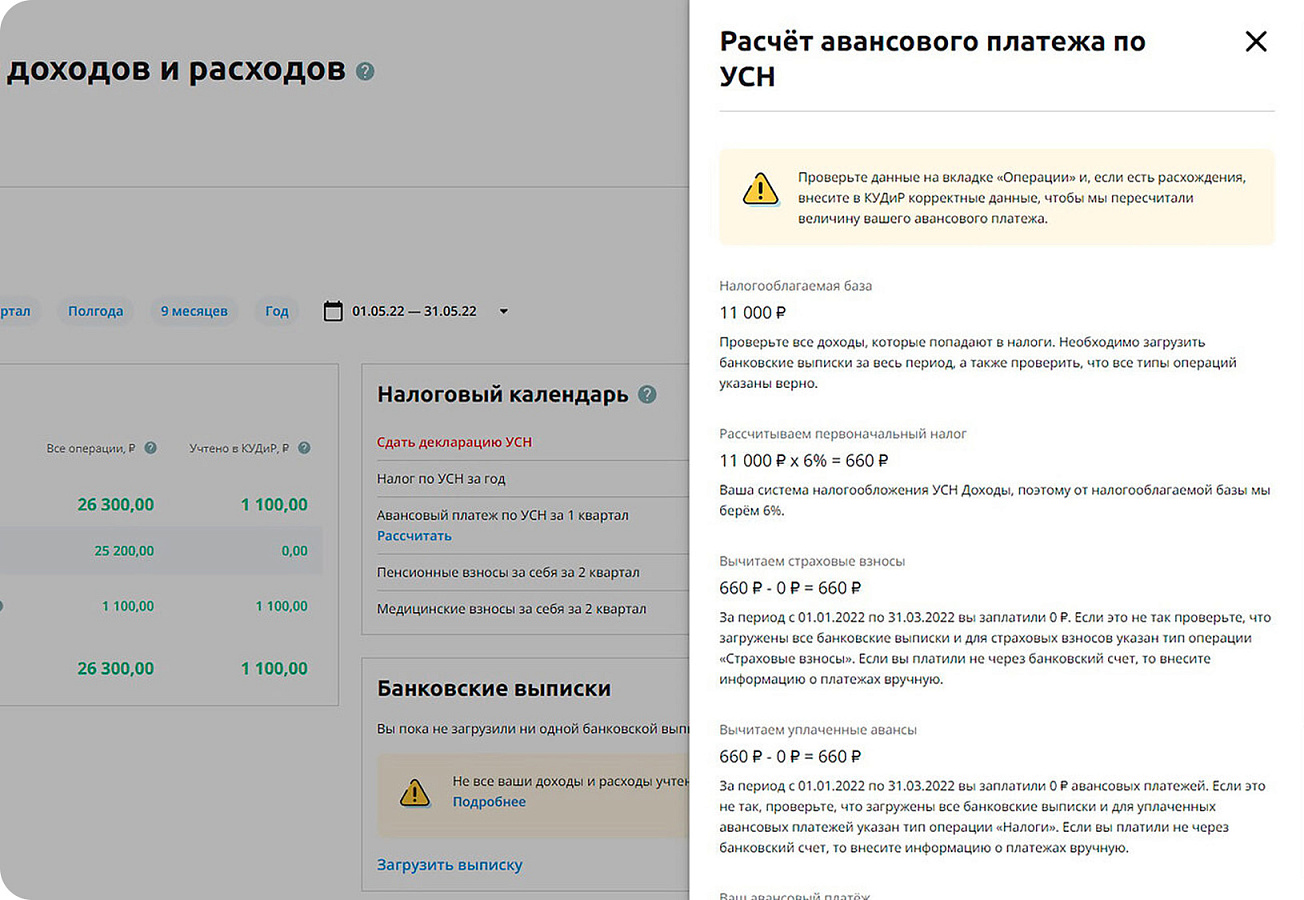
Task: Click «Расчёт авансового платежа по УСН» panel title
Action: [x=933, y=58]
